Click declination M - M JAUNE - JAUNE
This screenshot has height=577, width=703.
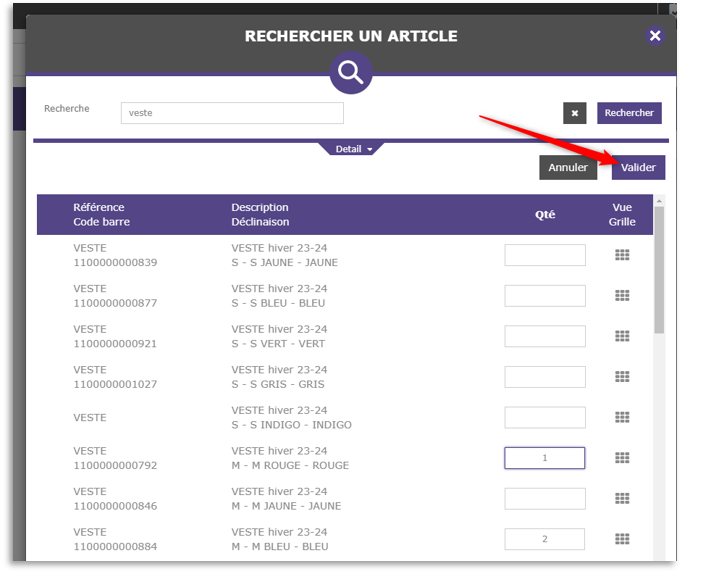286,506
